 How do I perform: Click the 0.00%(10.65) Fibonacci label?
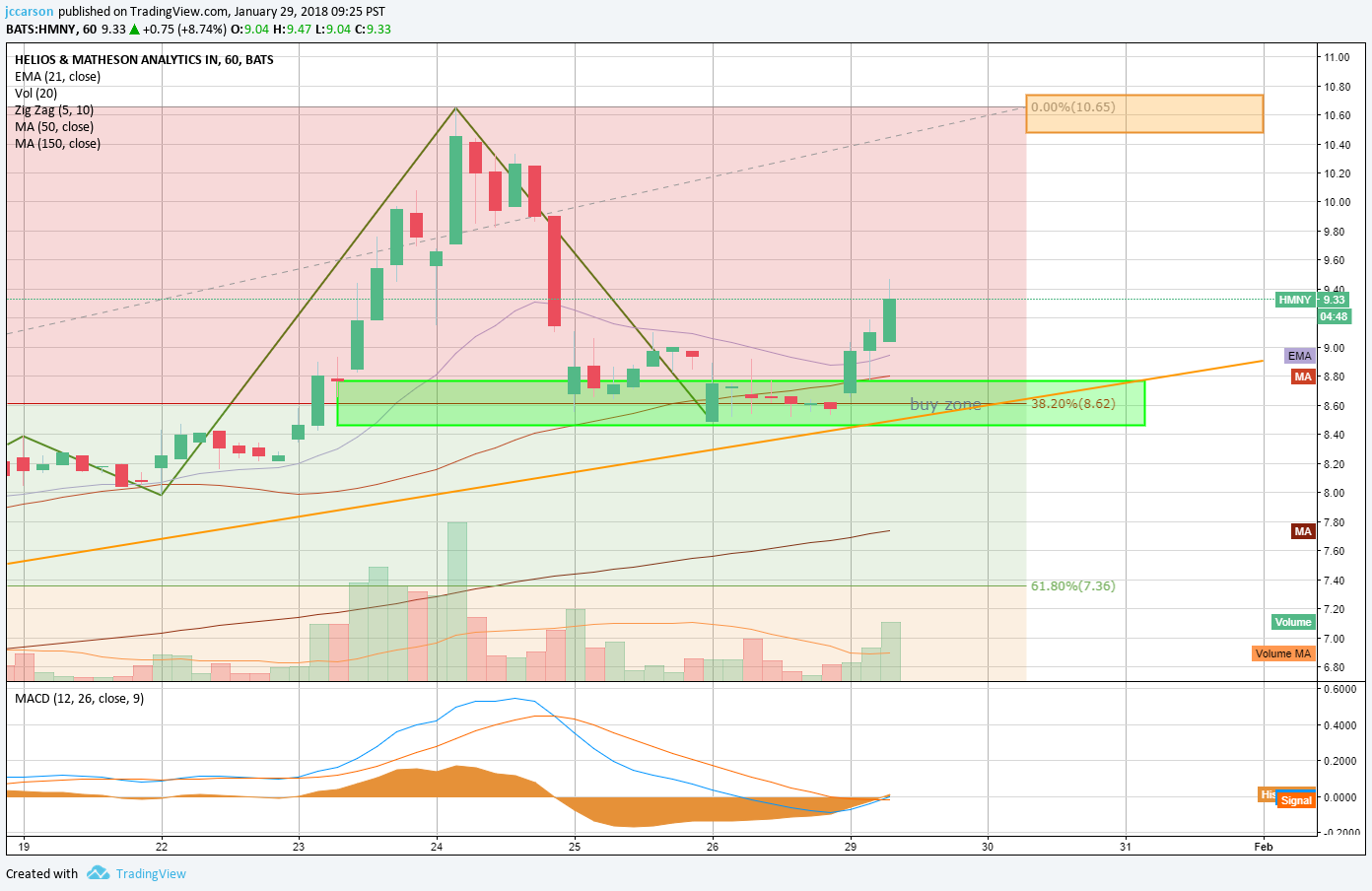(x=1073, y=106)
